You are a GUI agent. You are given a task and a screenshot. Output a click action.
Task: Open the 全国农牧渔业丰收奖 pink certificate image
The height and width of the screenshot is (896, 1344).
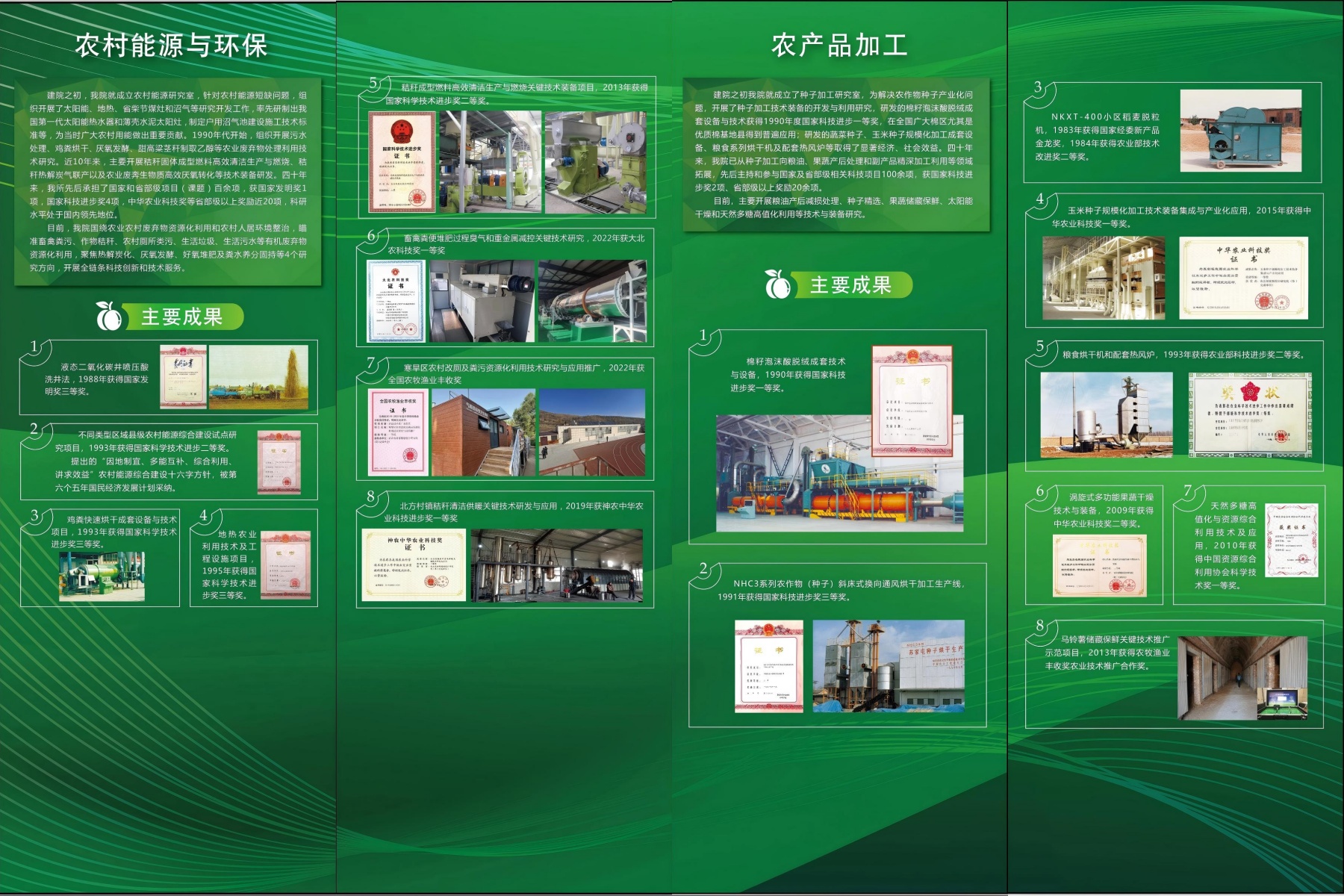click(x=398, y=432)
